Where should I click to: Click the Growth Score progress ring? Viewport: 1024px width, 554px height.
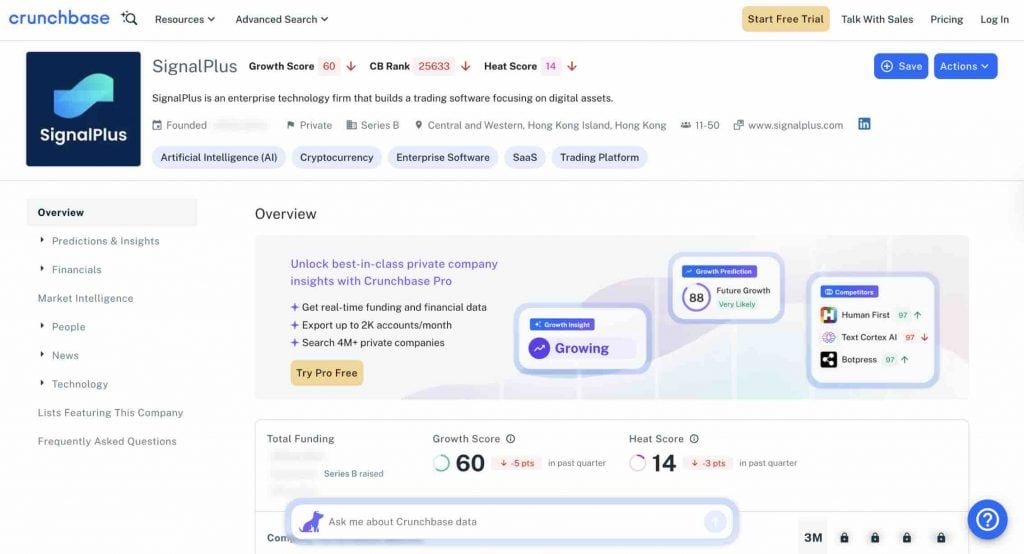coord(441,463)
